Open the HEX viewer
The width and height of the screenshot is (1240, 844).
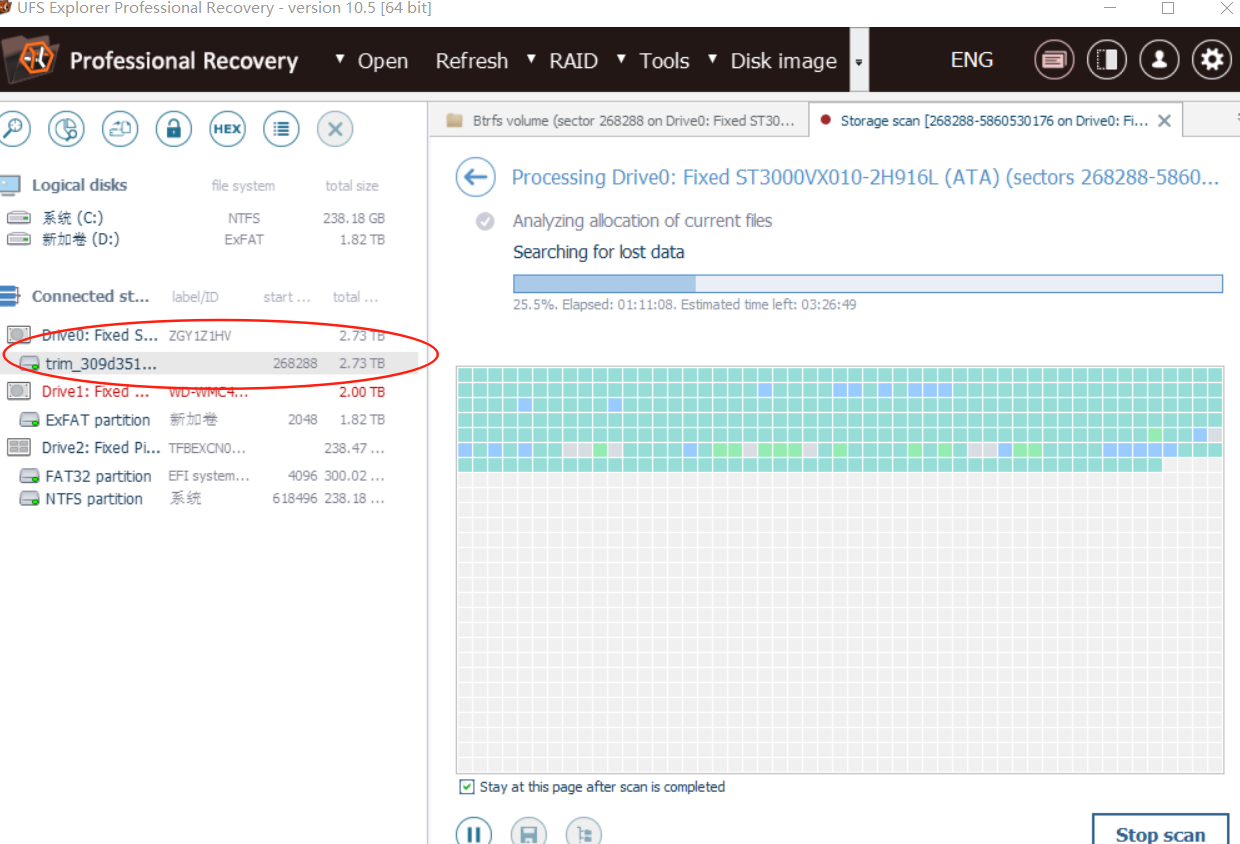tap(227, 128)
